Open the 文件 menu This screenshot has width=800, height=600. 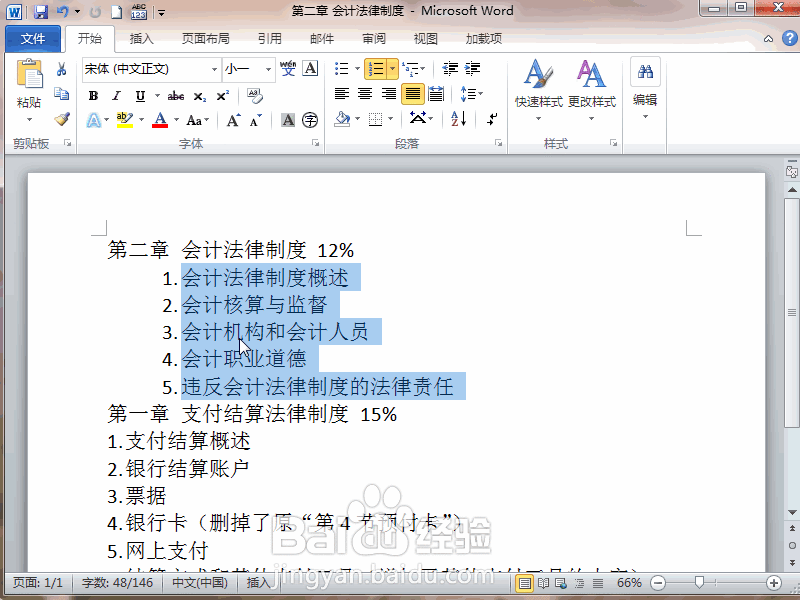pyautogui.click(x=33, y=38)
